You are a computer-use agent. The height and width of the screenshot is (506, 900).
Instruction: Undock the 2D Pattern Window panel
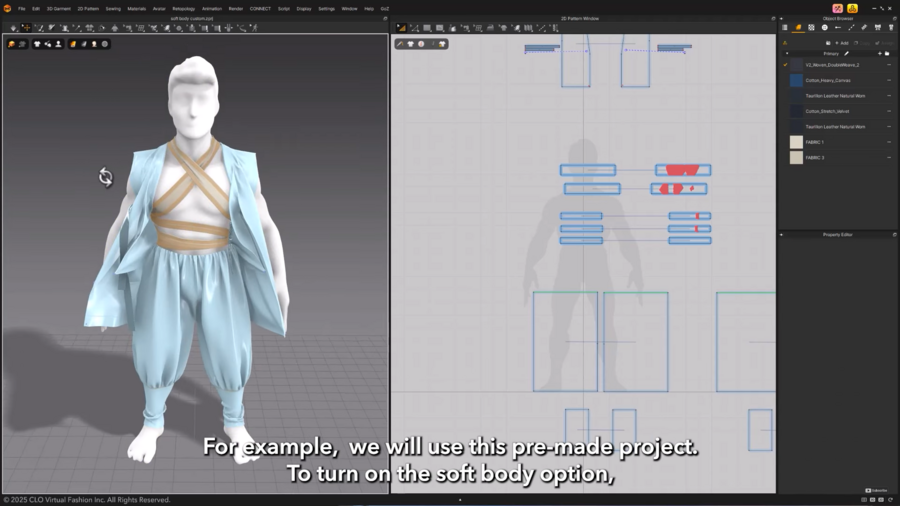point(773,18)
